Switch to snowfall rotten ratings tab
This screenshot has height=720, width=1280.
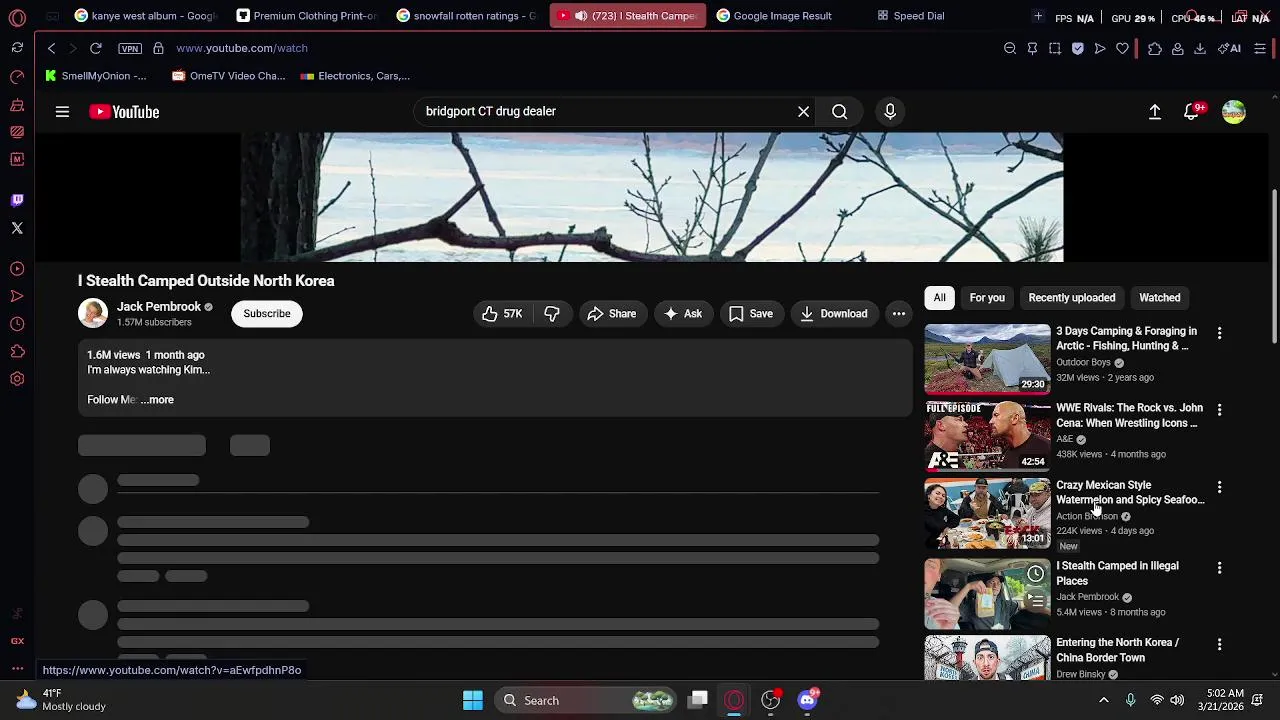point(466,16)
